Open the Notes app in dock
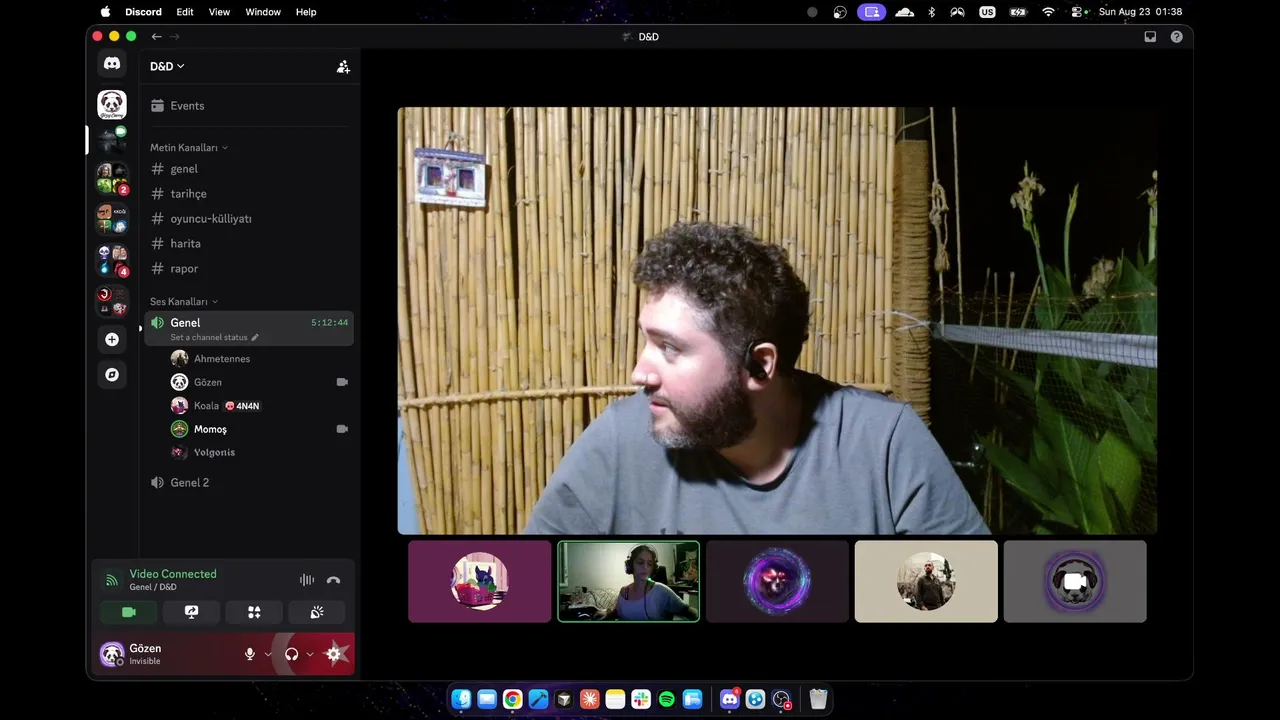Screen dimensions: 1280x720 pos(615,699)
